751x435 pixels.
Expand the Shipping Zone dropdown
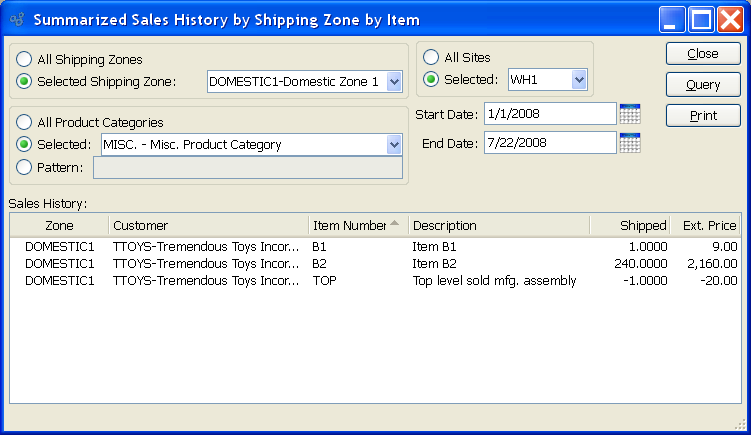(x=393, y=81)
